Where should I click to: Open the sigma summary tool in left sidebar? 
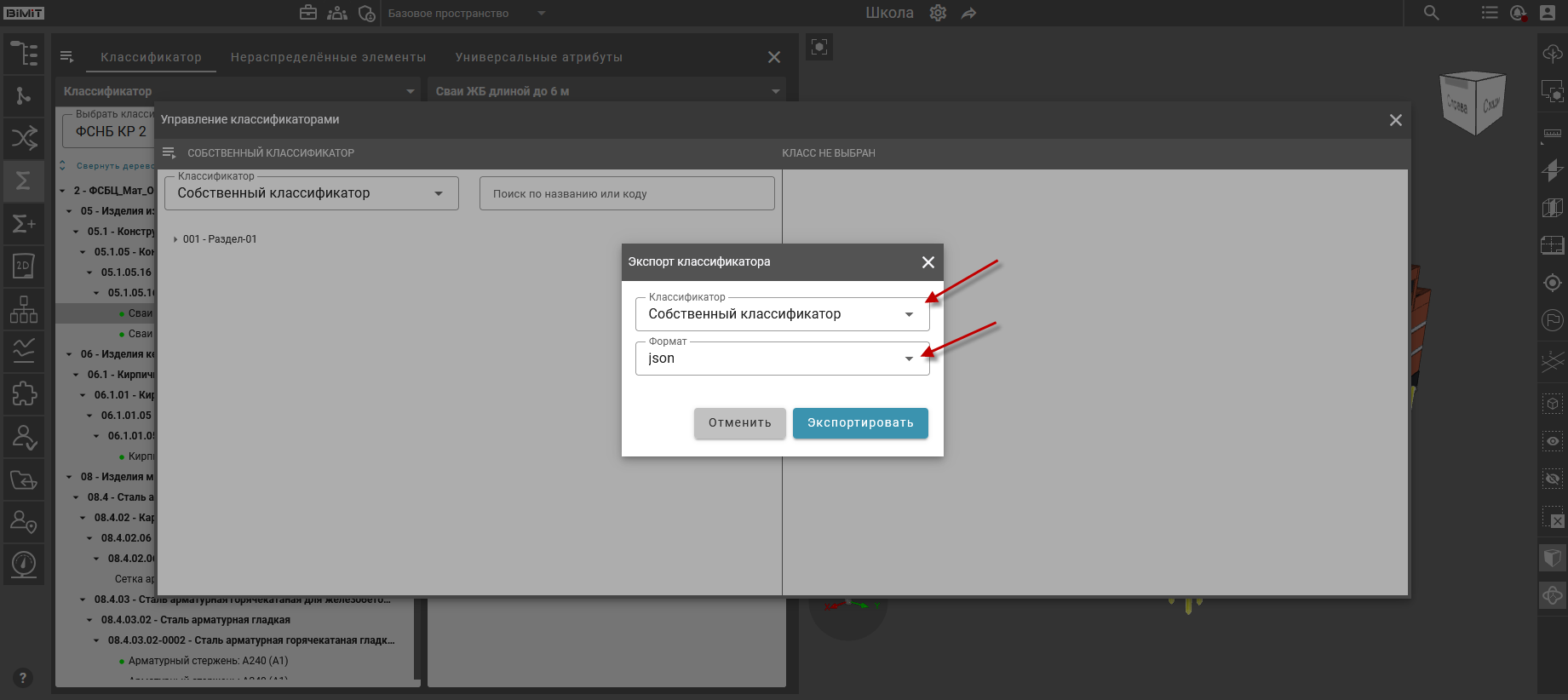24,181
